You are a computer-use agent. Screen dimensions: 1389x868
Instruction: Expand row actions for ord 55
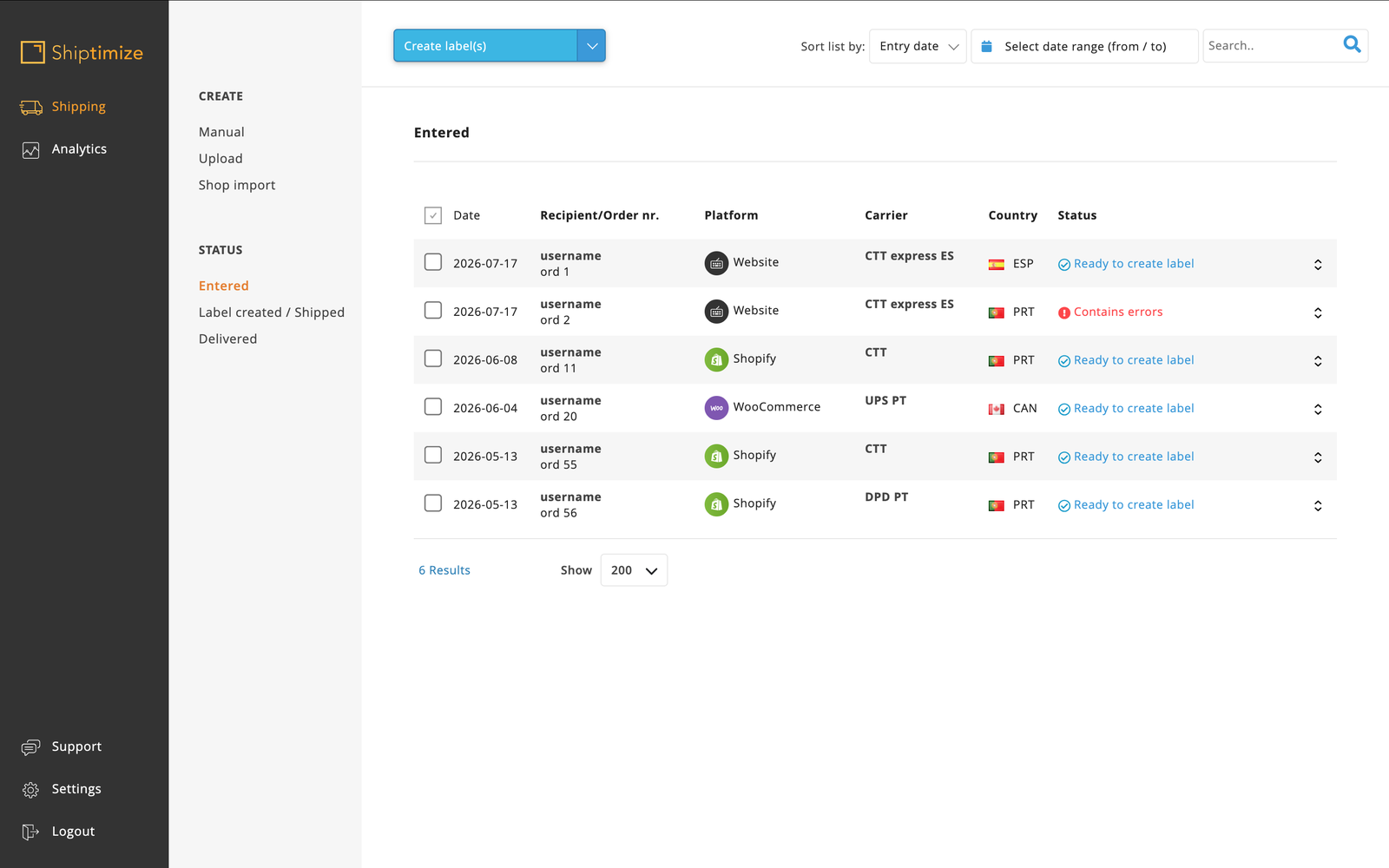click(x=1318, y=457)
